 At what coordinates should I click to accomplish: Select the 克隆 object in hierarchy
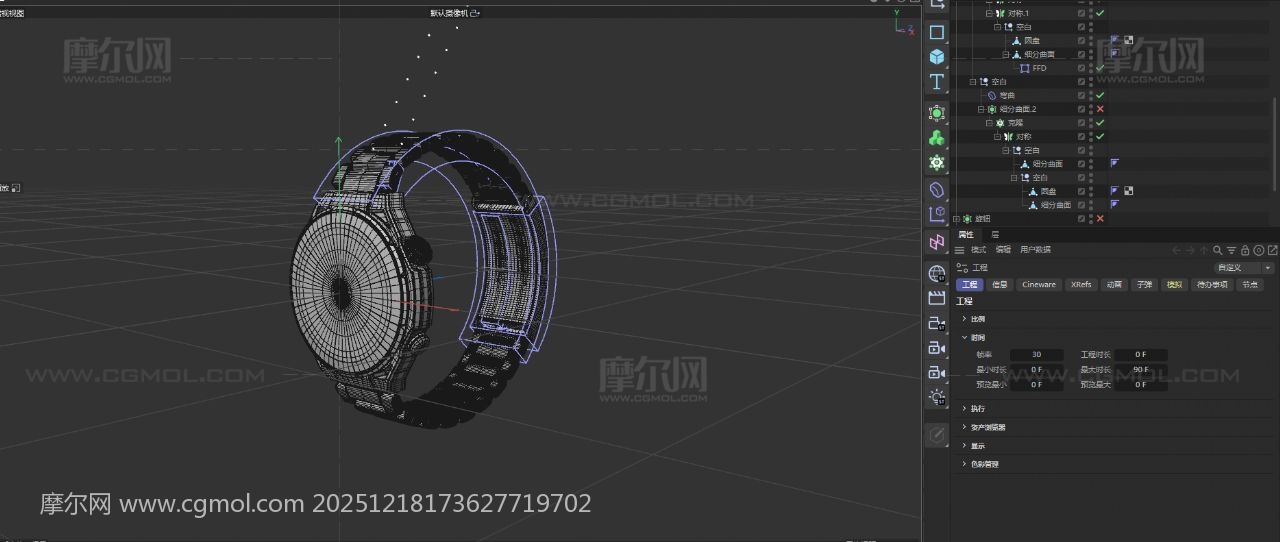point(1015,123)
